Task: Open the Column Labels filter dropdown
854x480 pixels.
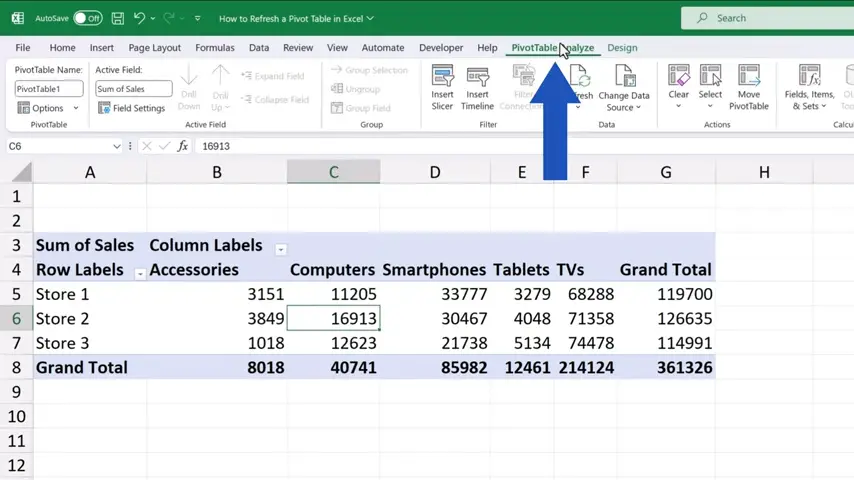Action: click(281, 249)
